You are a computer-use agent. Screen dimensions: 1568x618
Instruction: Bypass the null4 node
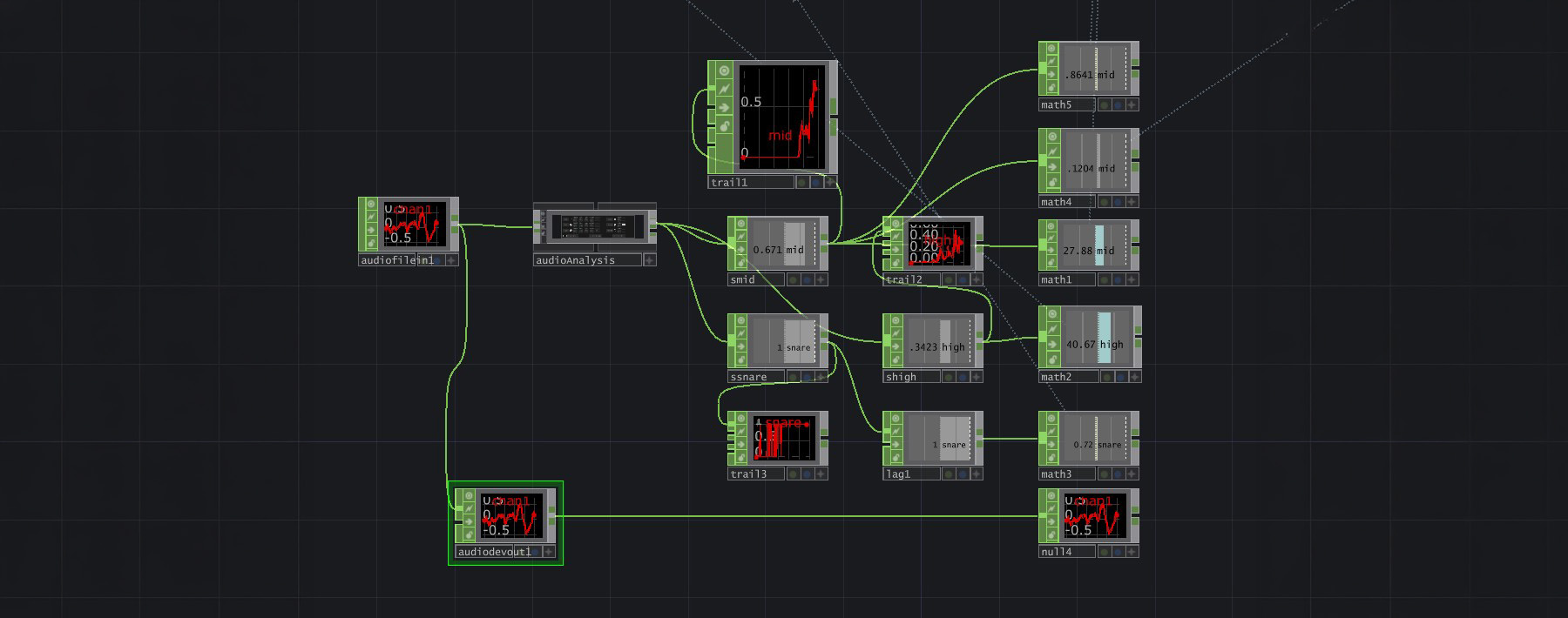coord(1052,521)
